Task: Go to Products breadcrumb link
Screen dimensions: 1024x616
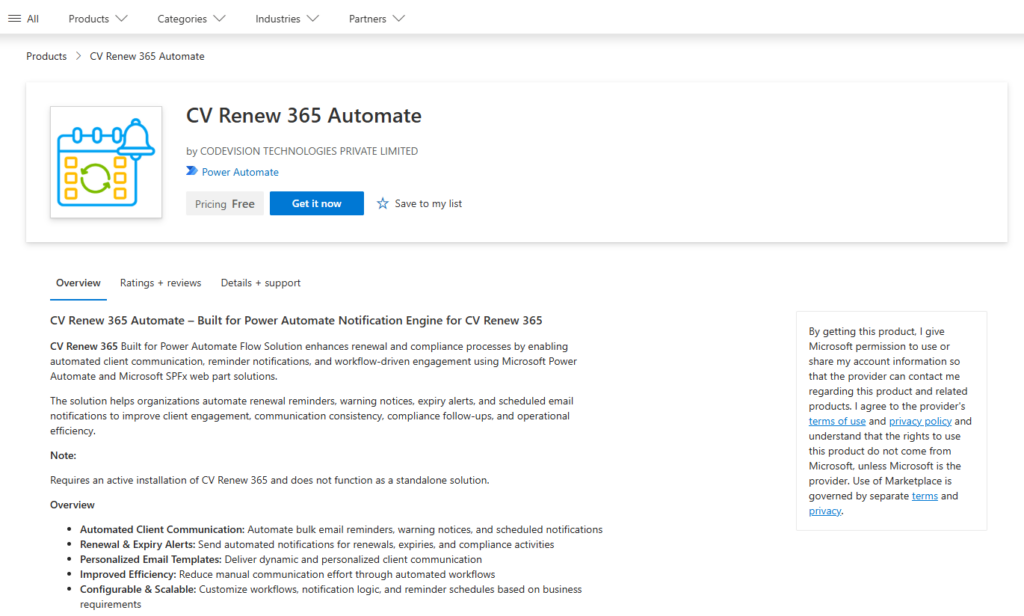Action: click(x=46, y=56)
